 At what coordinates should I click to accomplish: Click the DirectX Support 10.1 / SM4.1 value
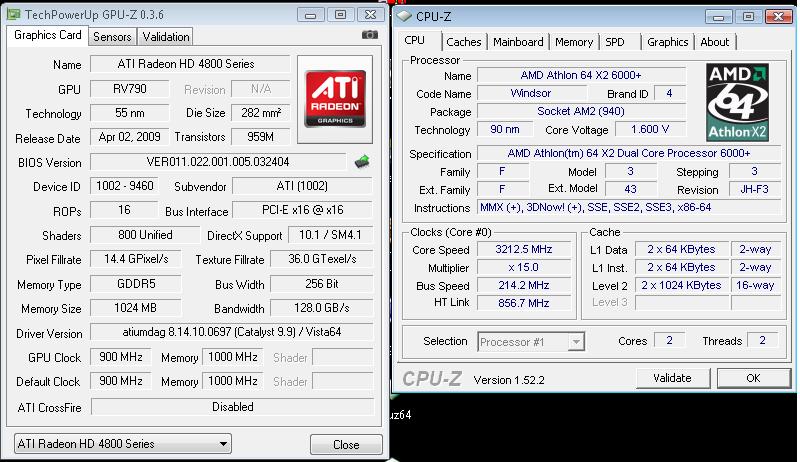click(x=330, y=235)
